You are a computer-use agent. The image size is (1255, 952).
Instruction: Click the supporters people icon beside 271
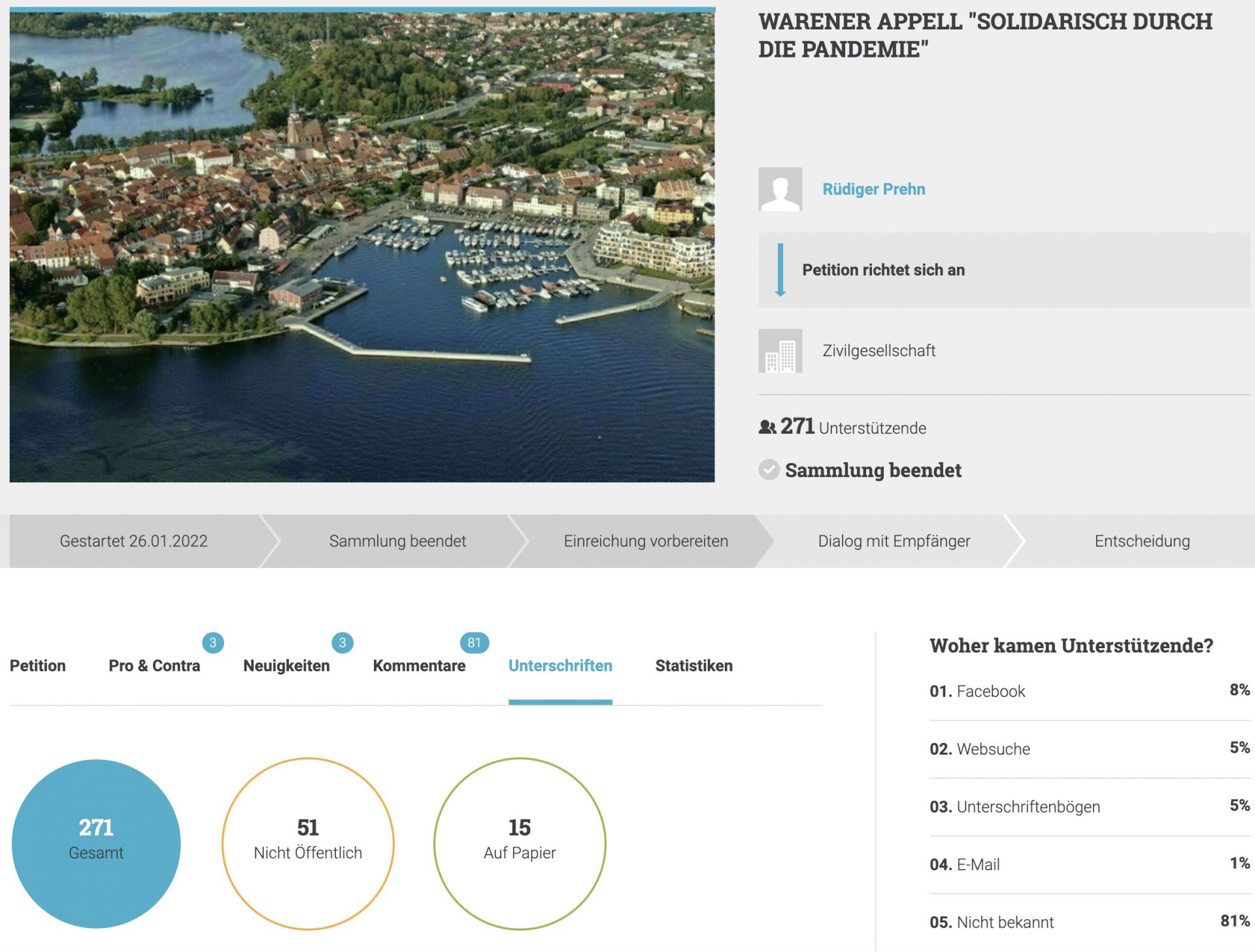[767, 427]
